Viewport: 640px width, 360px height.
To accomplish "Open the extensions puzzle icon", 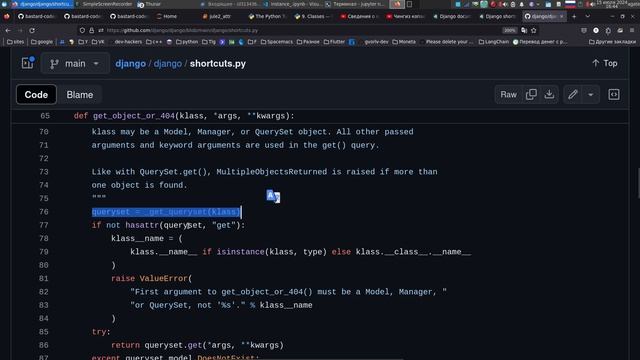I will pyautogui.click(x=608, y=30).
